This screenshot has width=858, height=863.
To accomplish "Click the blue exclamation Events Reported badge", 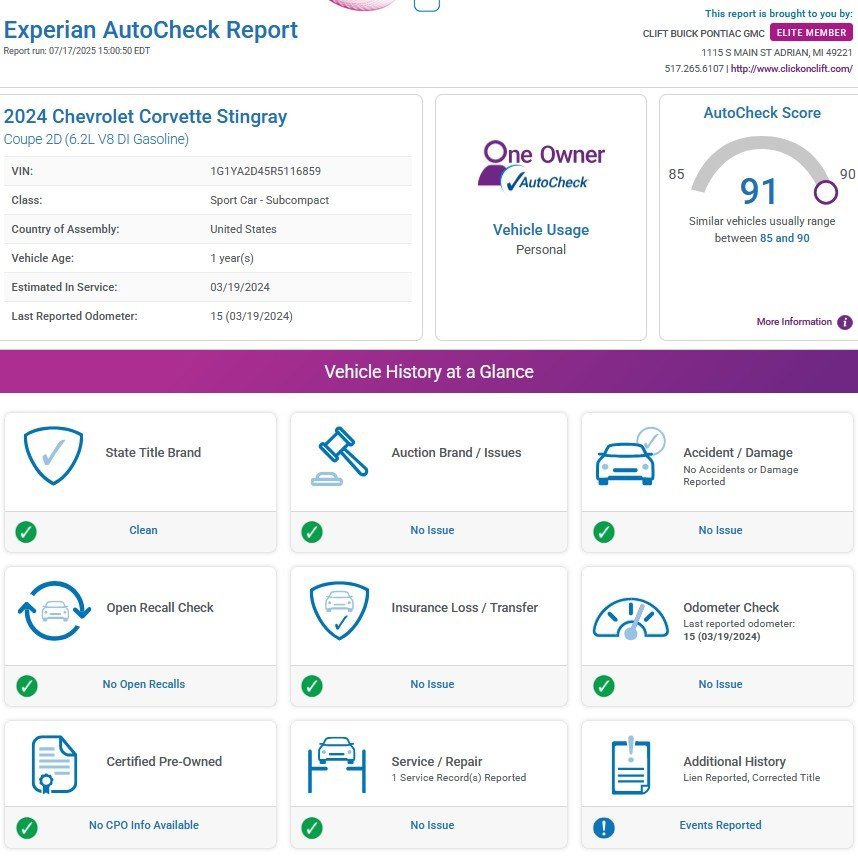I will [604, 827].
